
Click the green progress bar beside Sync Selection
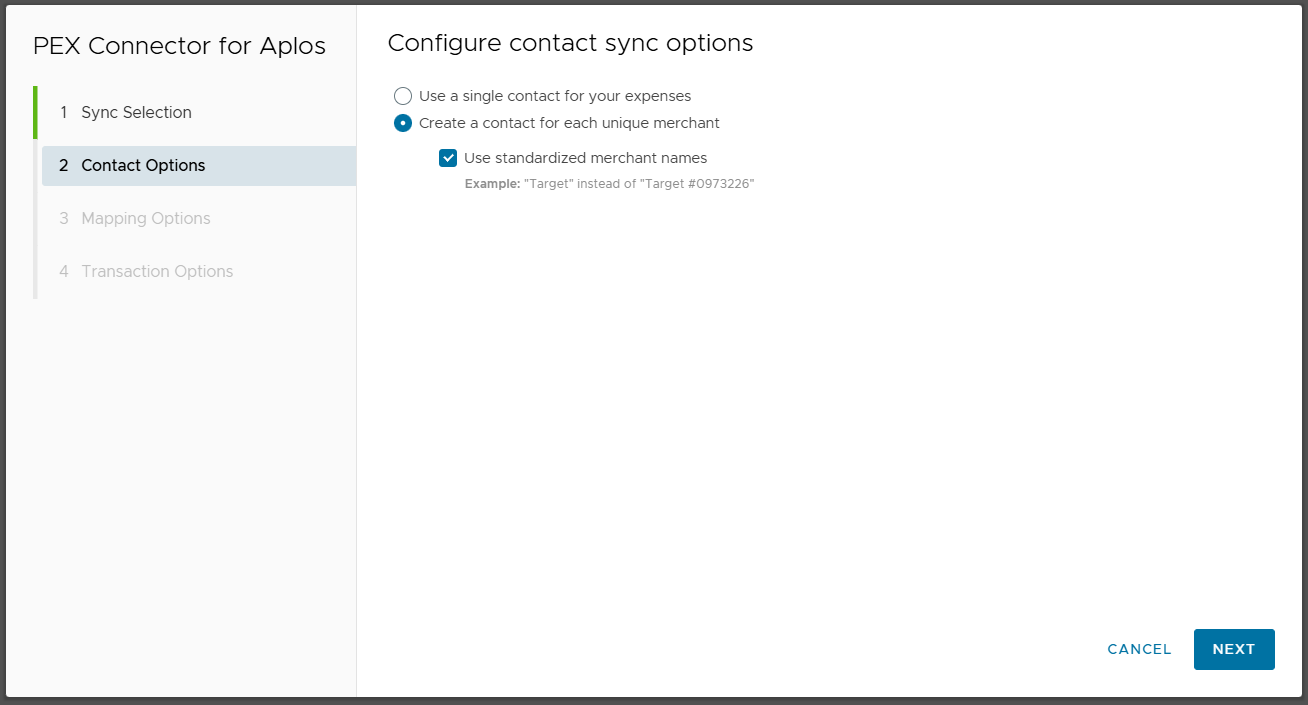[35, 112]
